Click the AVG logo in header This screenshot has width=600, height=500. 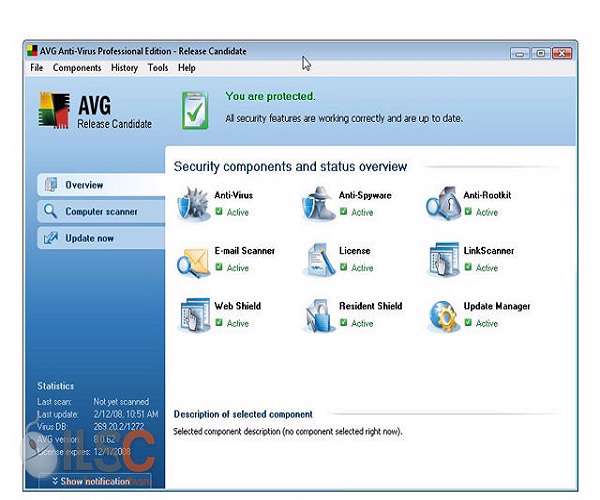(54, 110)
